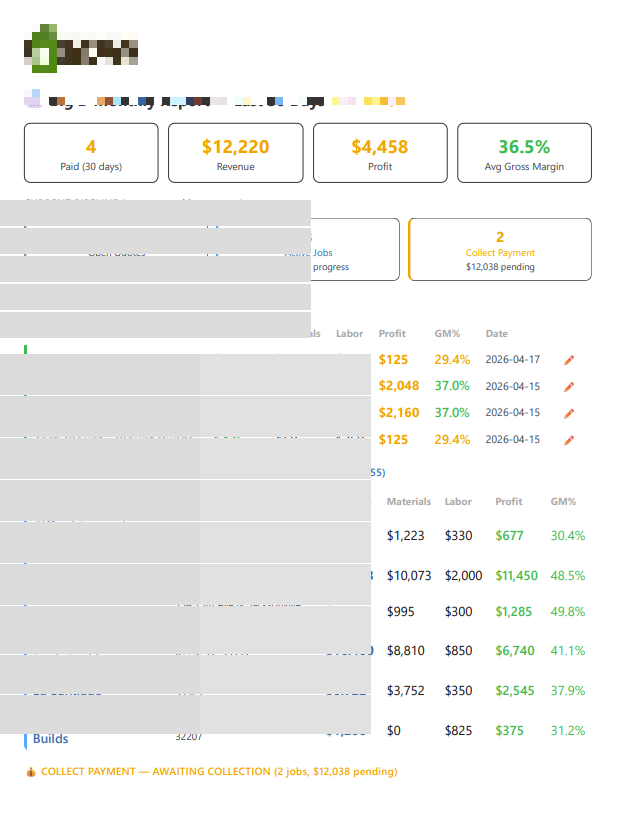Image resolution: width=623 pixels, height=818 pixels.
Task: Select the $4,458 Profit card
Action: (380, 152)
